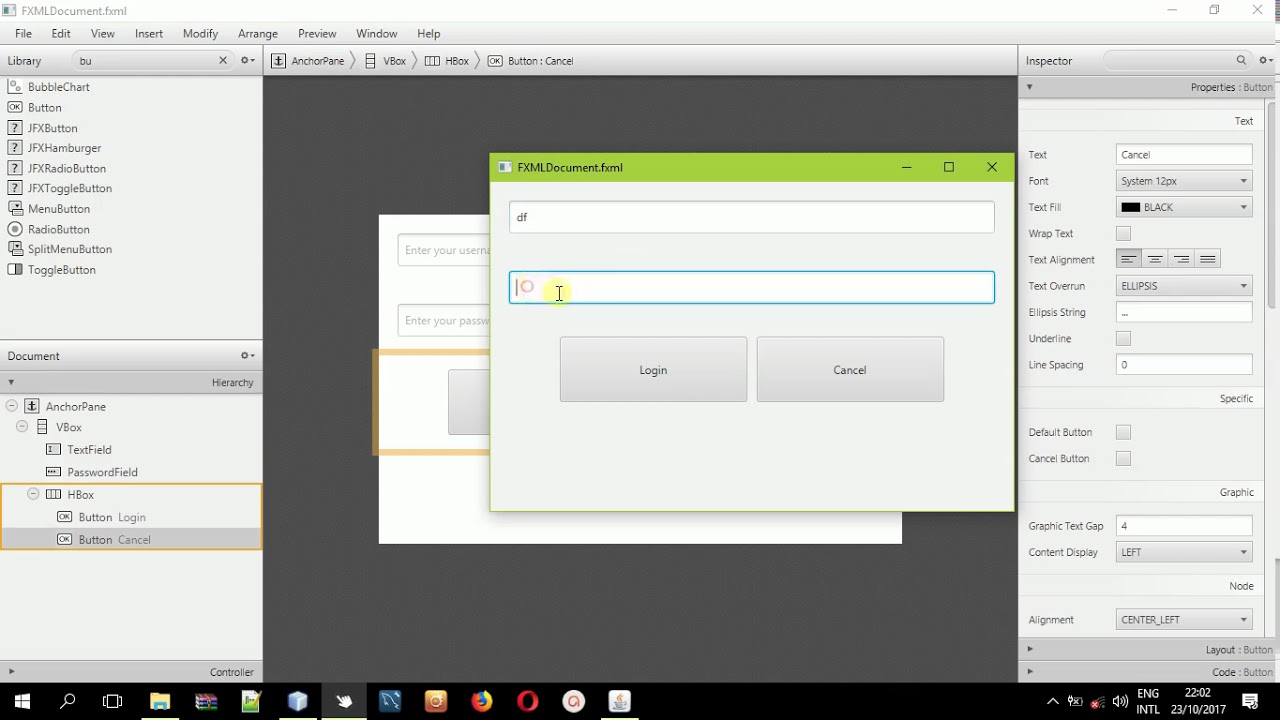Image resolution: width=1280 pixels, height=720 pixels.
Task: Open the Document panel gear menu
Action: coord(247,355)
